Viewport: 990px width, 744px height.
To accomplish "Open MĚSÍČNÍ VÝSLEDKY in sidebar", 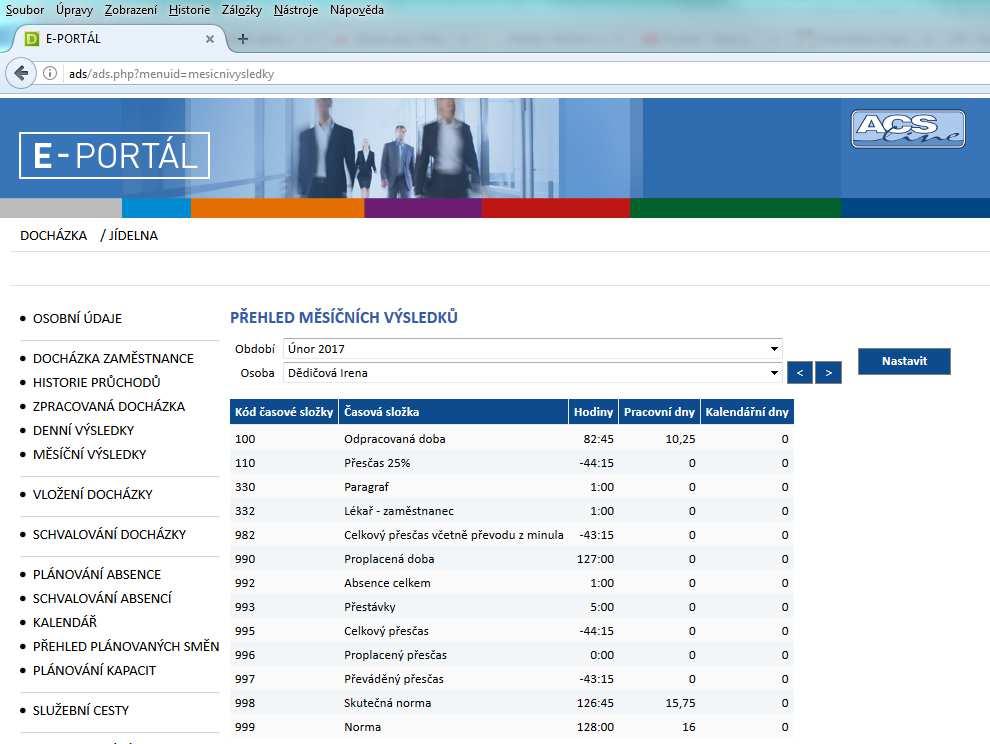I will point(90,455).
